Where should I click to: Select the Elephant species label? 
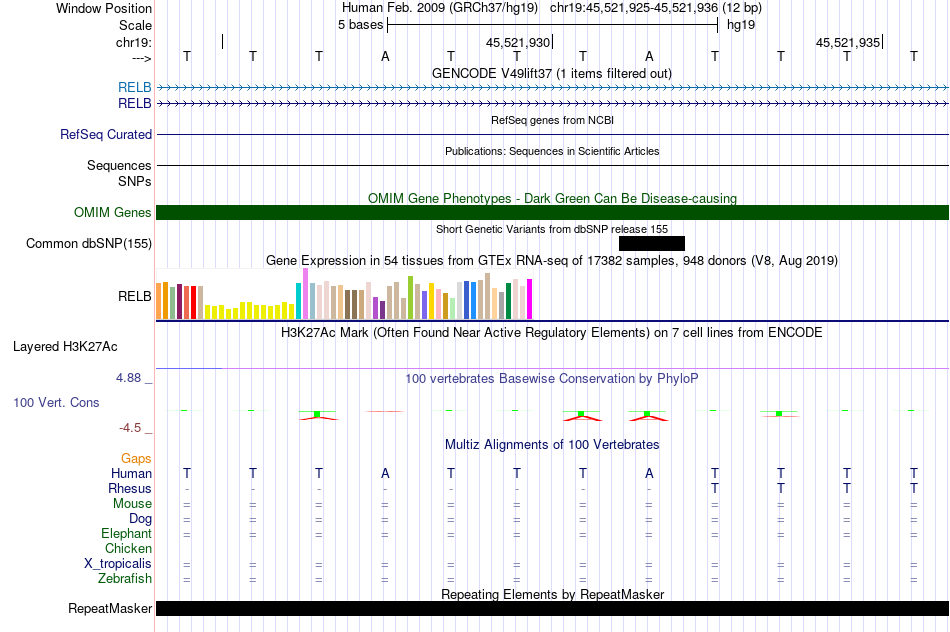[126, 533]
